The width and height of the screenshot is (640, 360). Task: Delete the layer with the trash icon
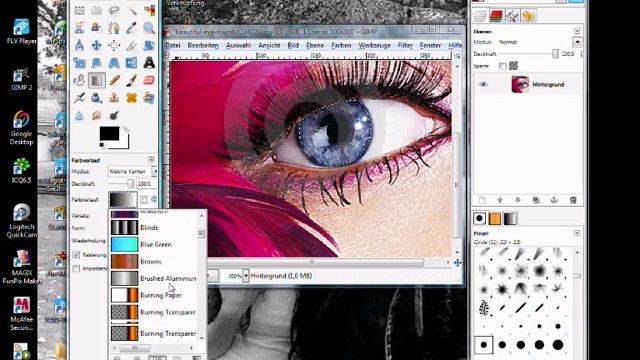pos(573,200)
